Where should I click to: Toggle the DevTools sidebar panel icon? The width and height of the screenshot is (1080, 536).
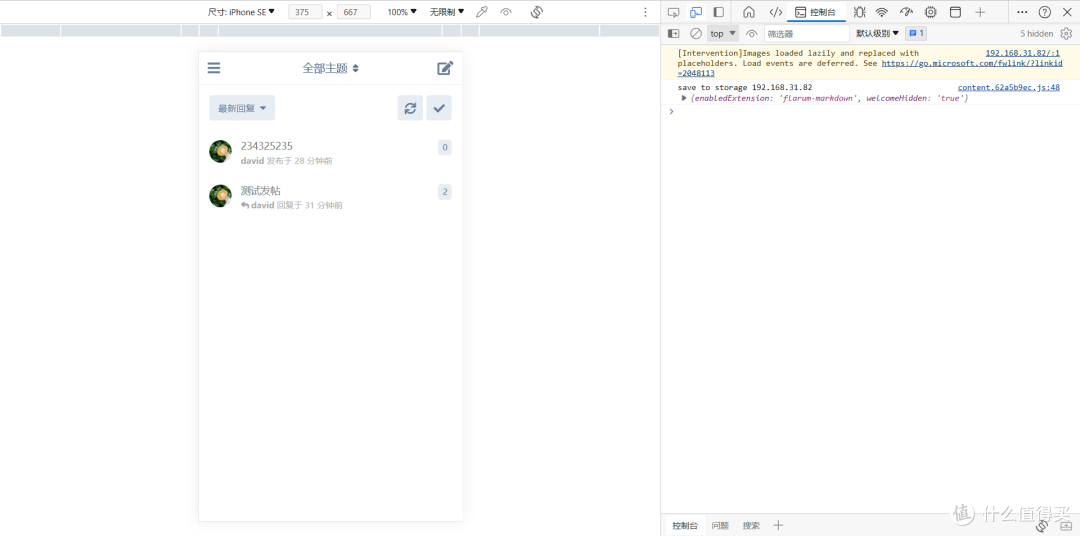pos(718,12)
